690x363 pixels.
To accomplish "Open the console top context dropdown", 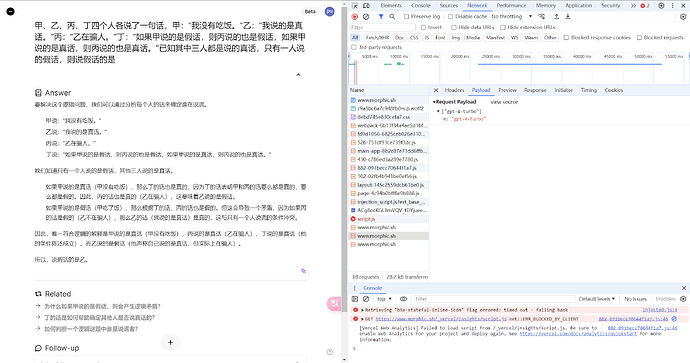I will [384, 299].
